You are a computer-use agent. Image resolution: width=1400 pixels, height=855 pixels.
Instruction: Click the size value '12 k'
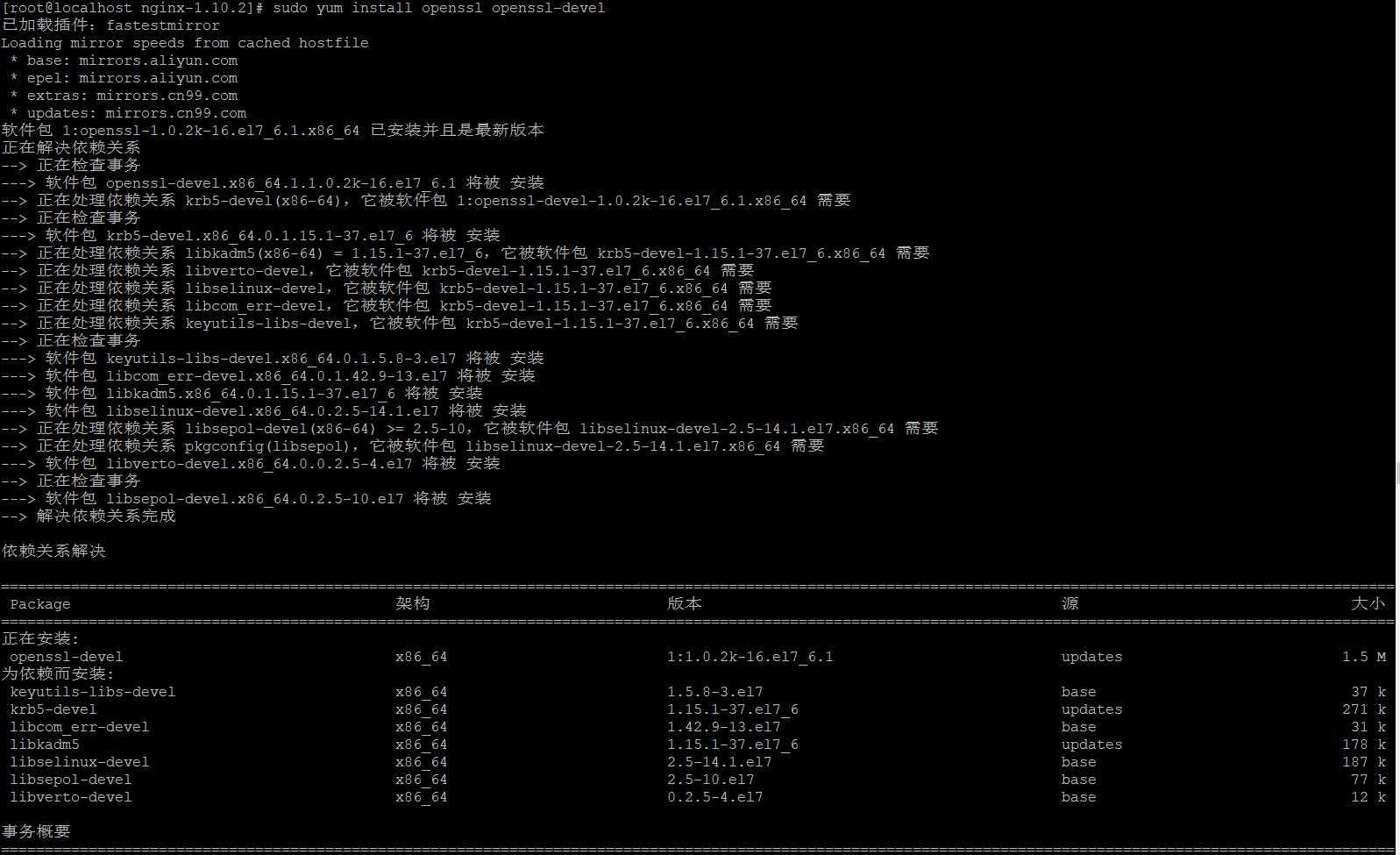point(1368,797)
